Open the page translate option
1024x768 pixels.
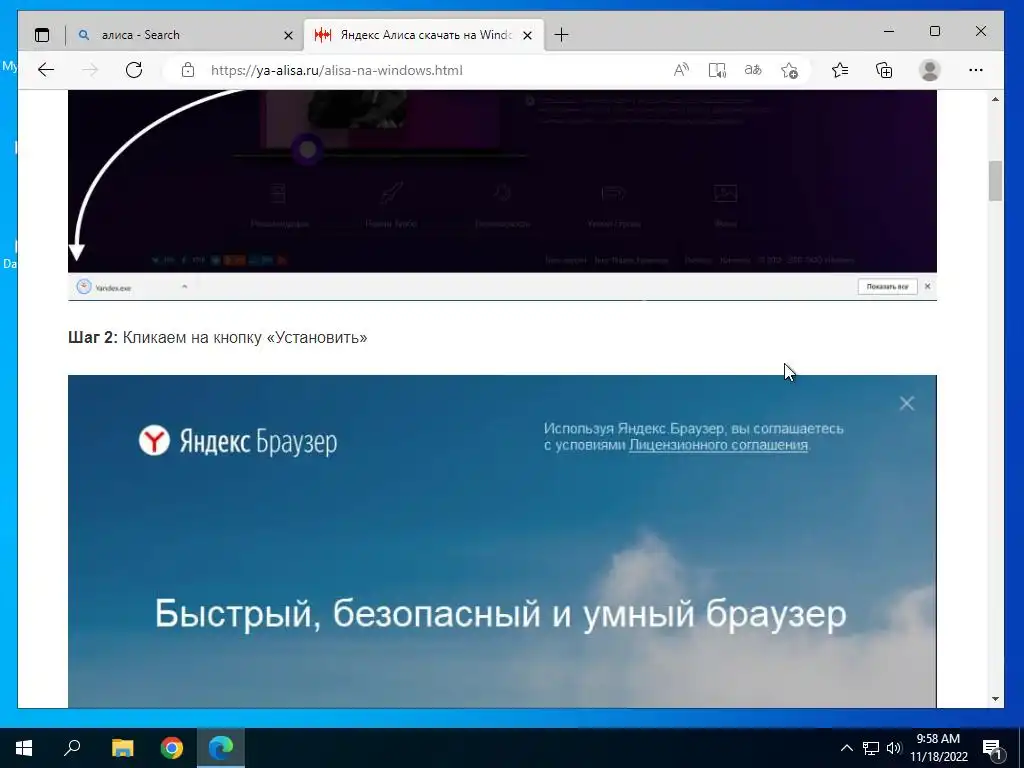click(x=753, y=70)
